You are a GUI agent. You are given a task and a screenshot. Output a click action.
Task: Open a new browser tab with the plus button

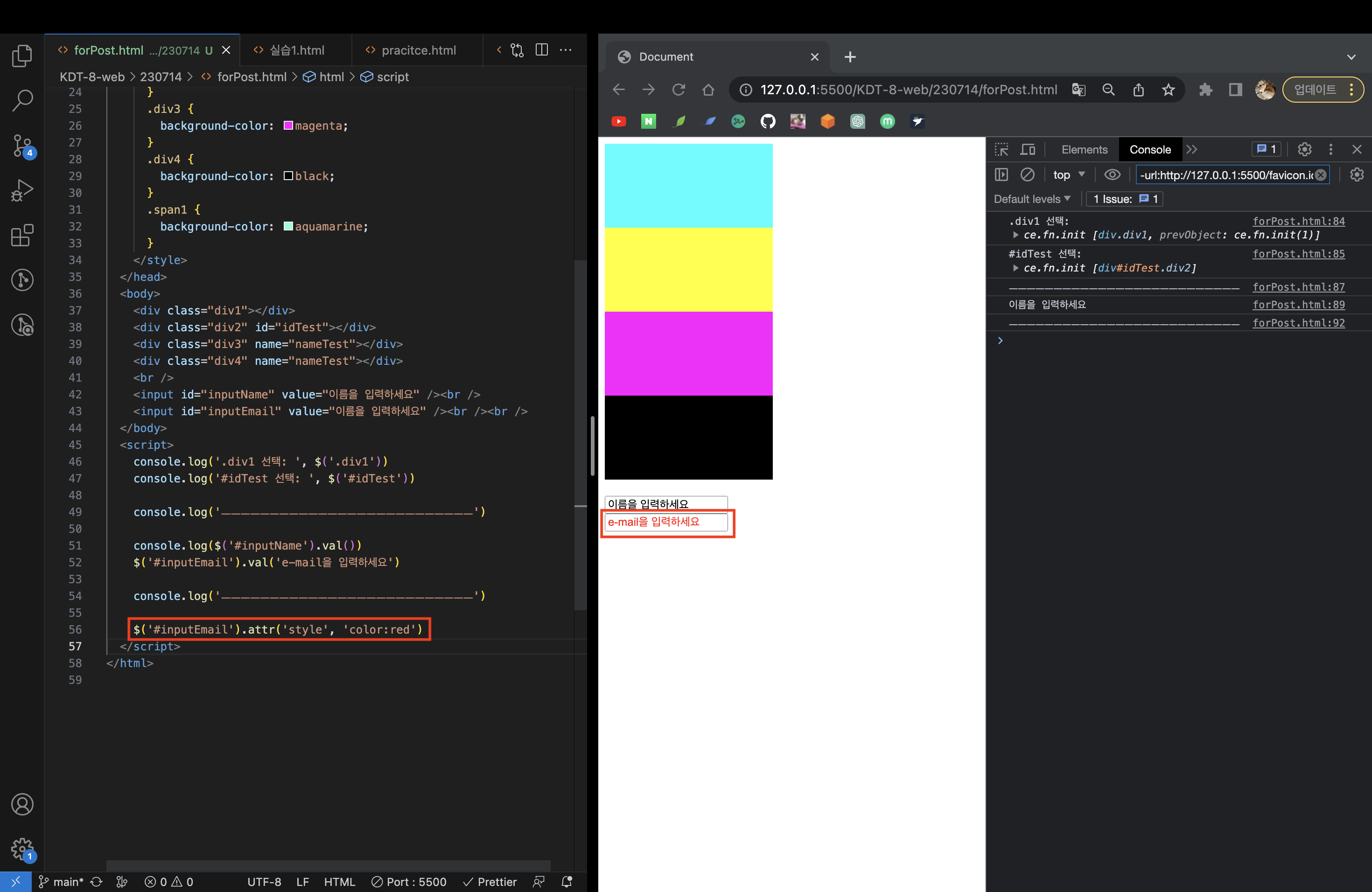[850, 57]
